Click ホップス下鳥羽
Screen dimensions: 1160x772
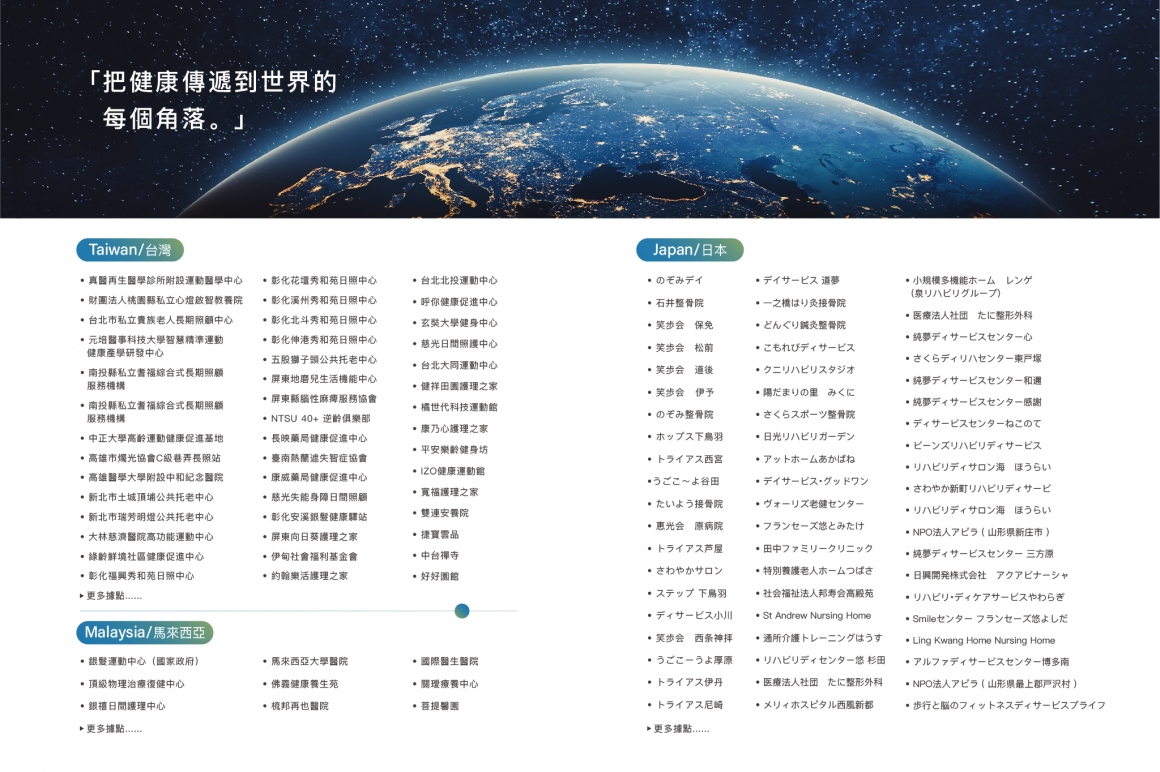coord(689,437)
